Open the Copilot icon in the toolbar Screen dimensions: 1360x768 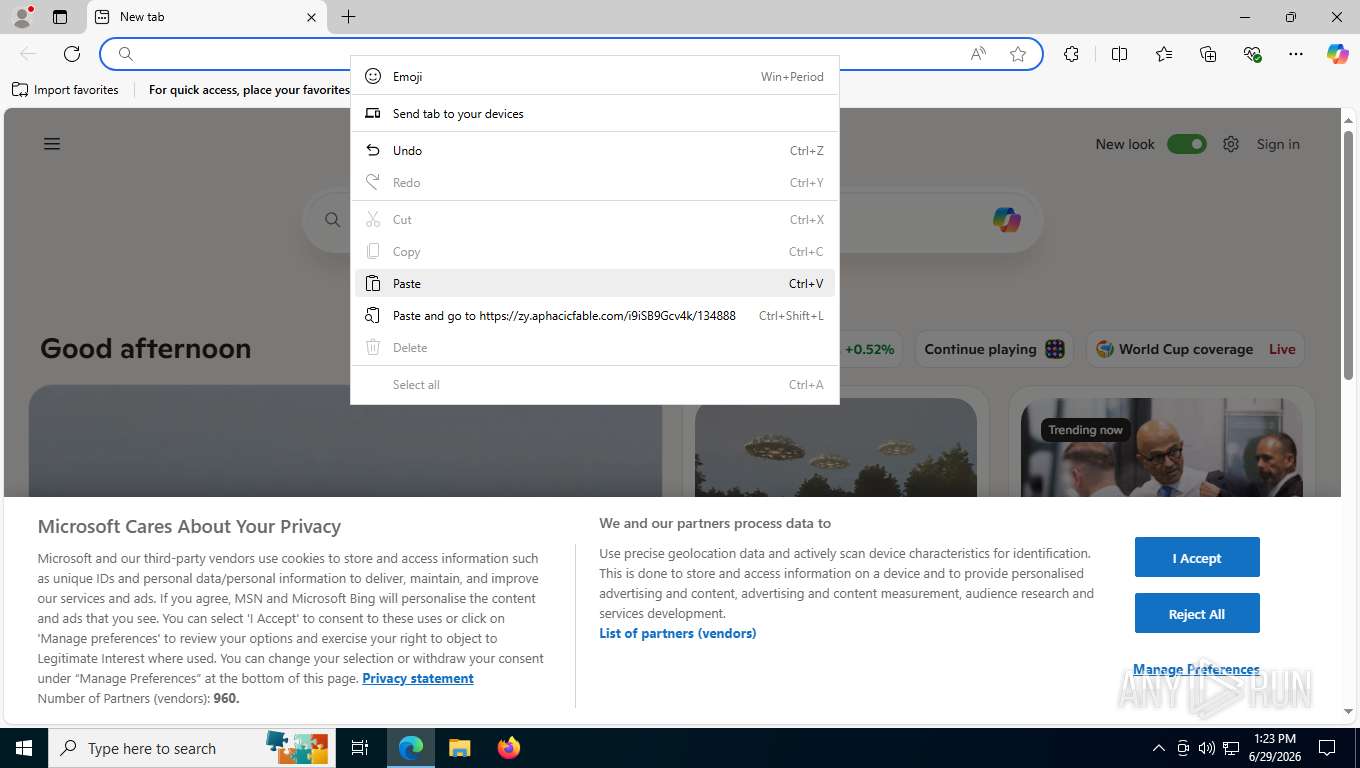(1337, 54)
